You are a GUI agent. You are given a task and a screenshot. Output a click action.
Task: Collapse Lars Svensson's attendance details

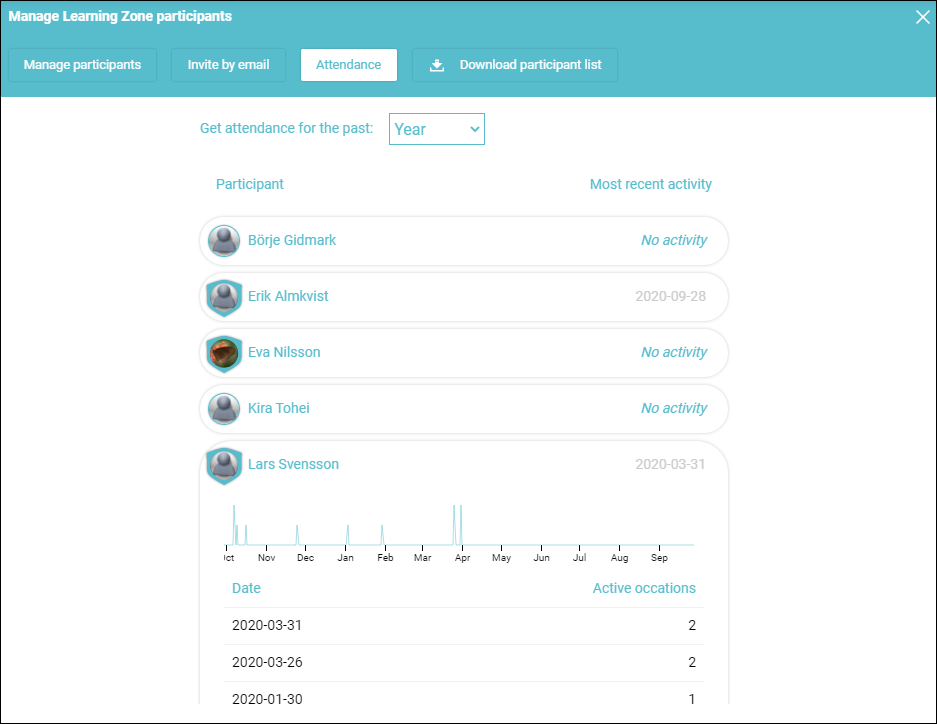[464, 465]
